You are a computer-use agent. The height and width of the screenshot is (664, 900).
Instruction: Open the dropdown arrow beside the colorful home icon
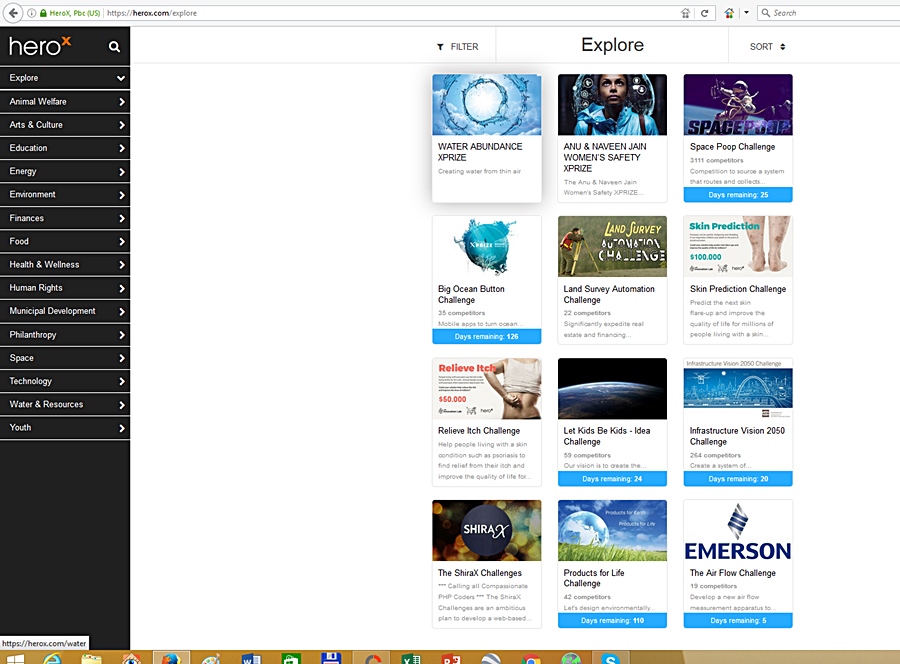pyautogui.click(x=746, y=13)
